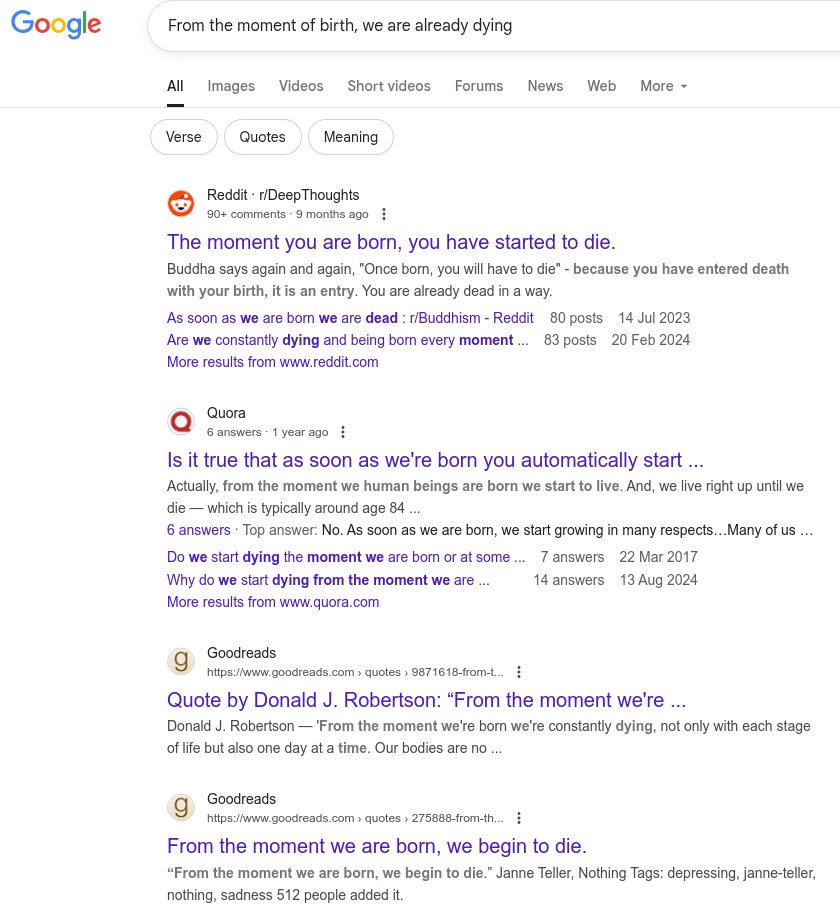The image size is (840, 918).
Task: Open 'The moment you are born' Reddit link
Action: click(x=391, y=242)
